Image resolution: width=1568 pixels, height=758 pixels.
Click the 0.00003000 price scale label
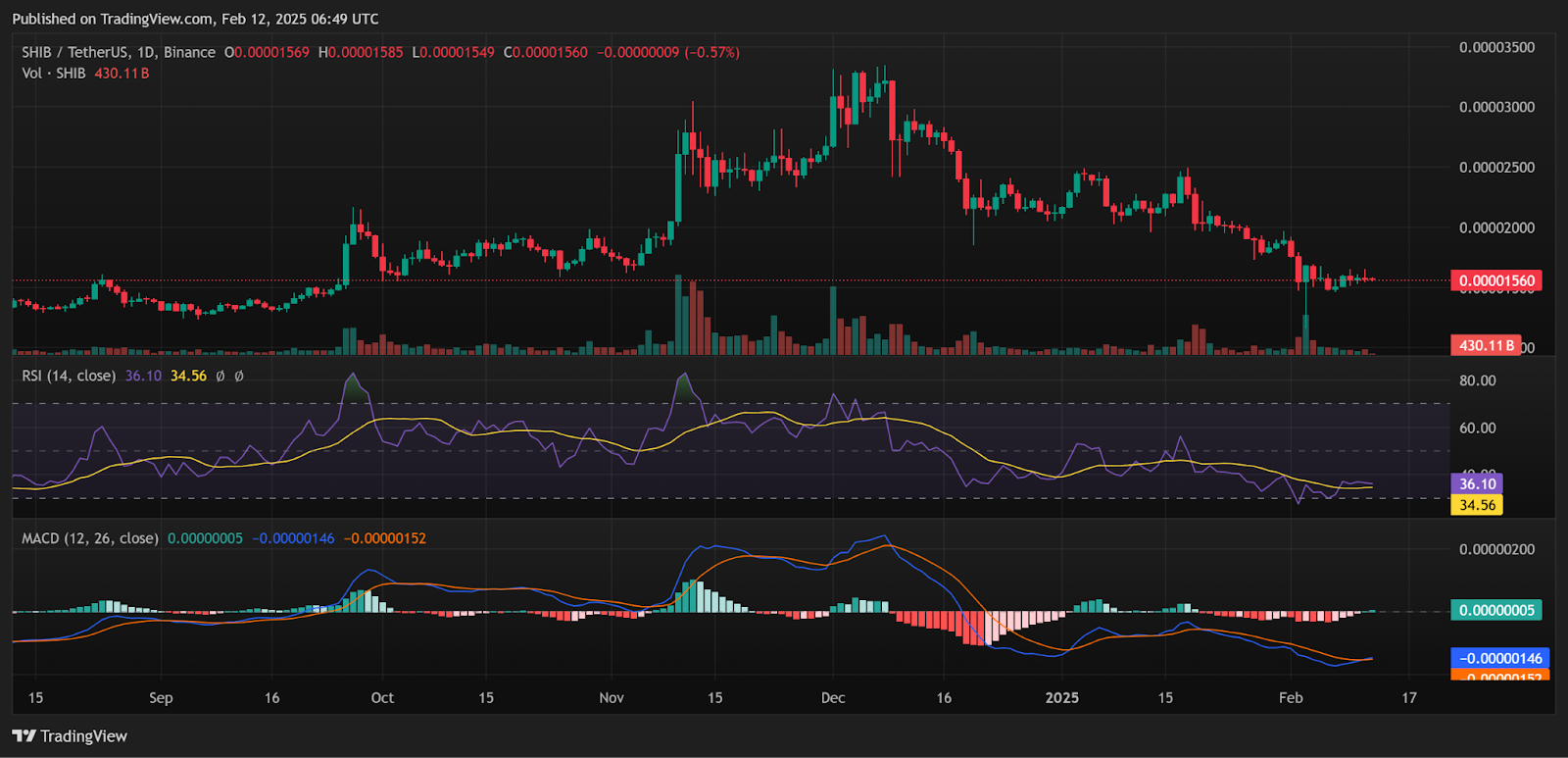(x=1496, y=107)
